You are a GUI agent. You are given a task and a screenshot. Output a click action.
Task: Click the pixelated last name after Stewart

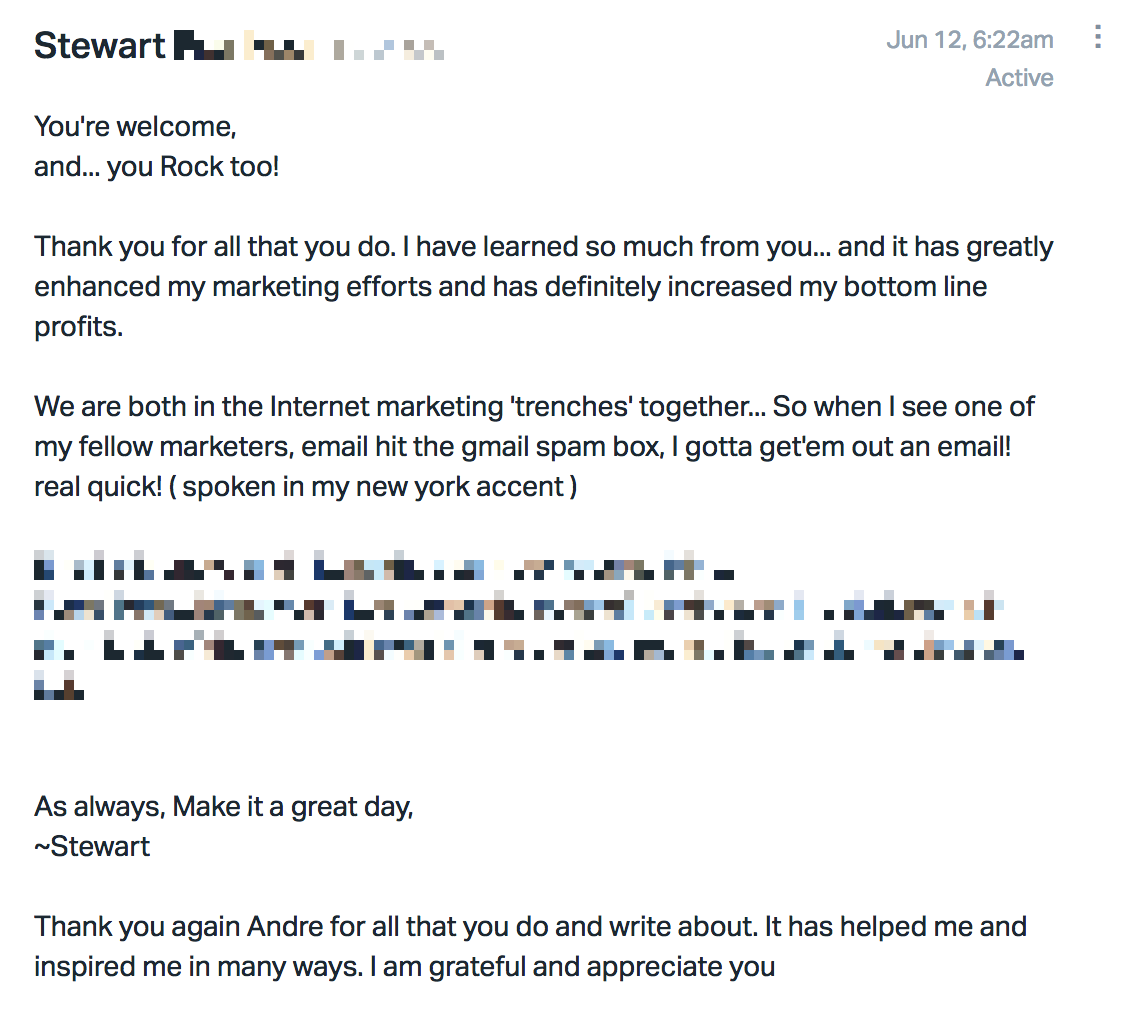coord(244,45)
